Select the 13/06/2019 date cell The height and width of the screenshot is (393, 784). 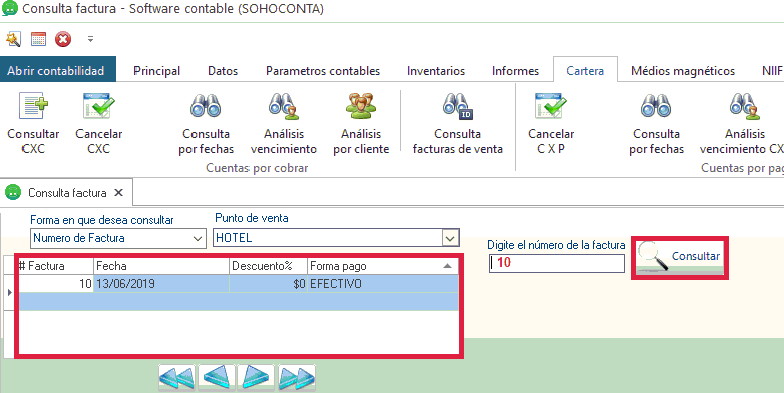coord(161,284)
